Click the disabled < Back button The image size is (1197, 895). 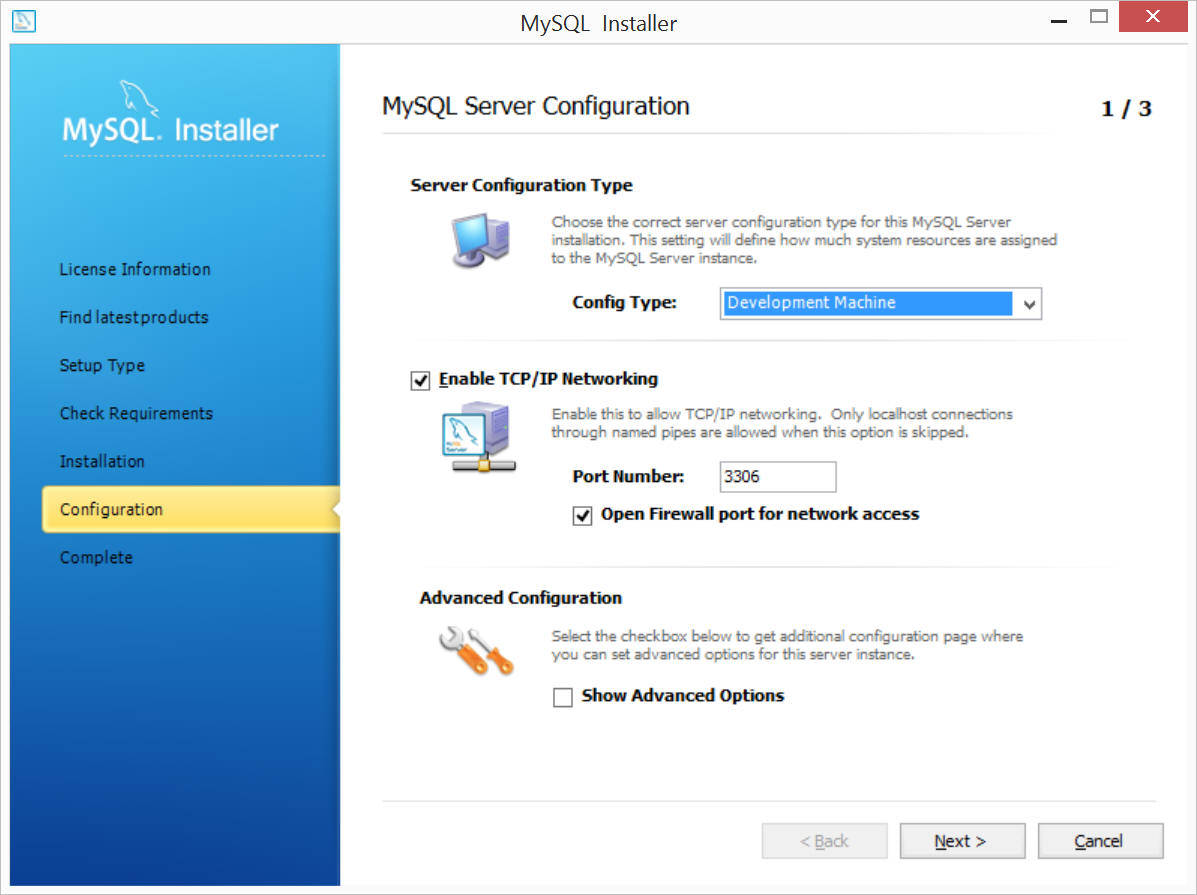click(x=824, y=841)
